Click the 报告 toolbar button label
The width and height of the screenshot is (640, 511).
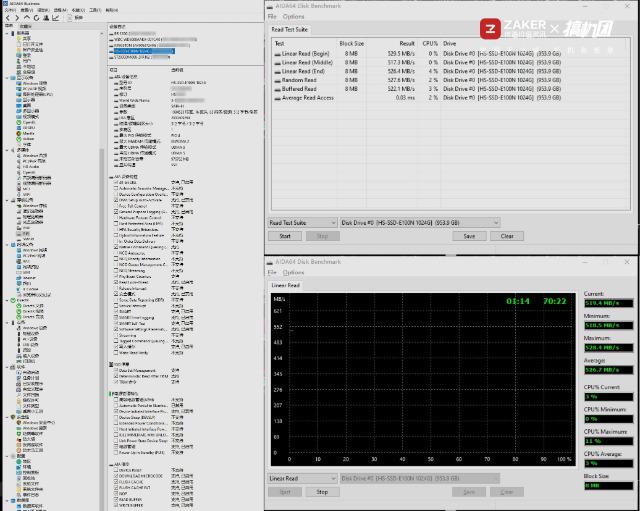79,18
